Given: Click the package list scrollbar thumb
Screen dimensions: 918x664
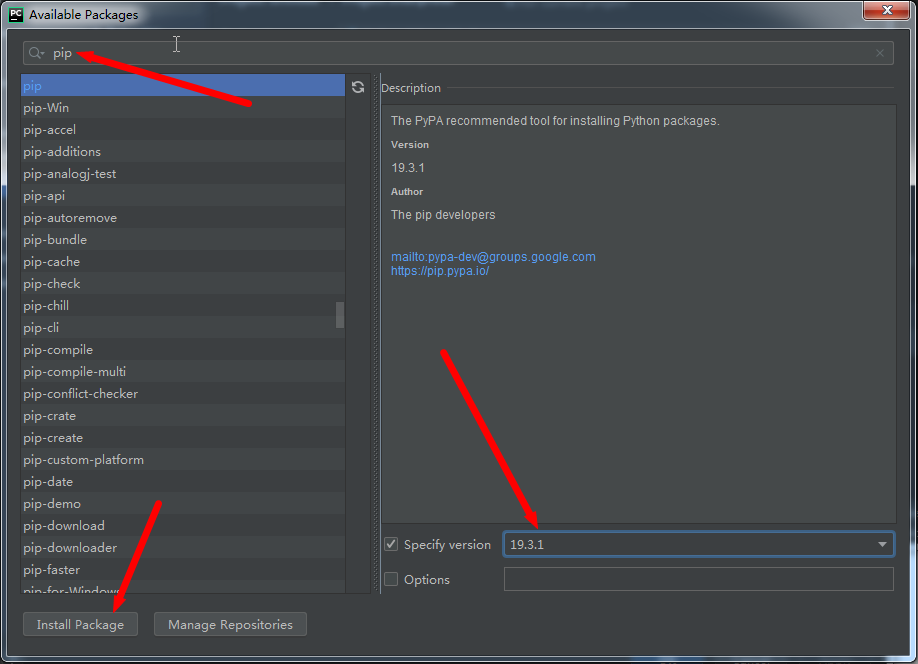Looking at the screenshot, I should tap(340, 315).
